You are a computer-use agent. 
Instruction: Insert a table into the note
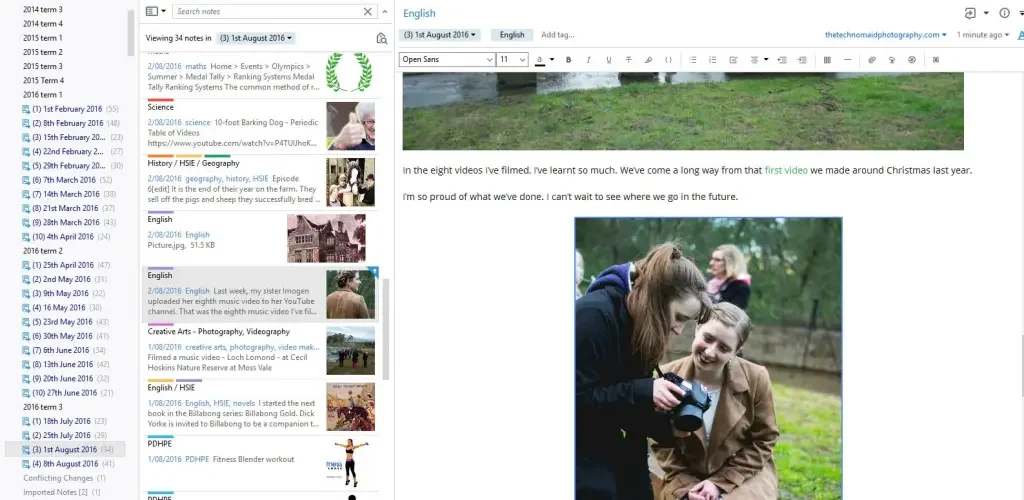click(827, 59)
